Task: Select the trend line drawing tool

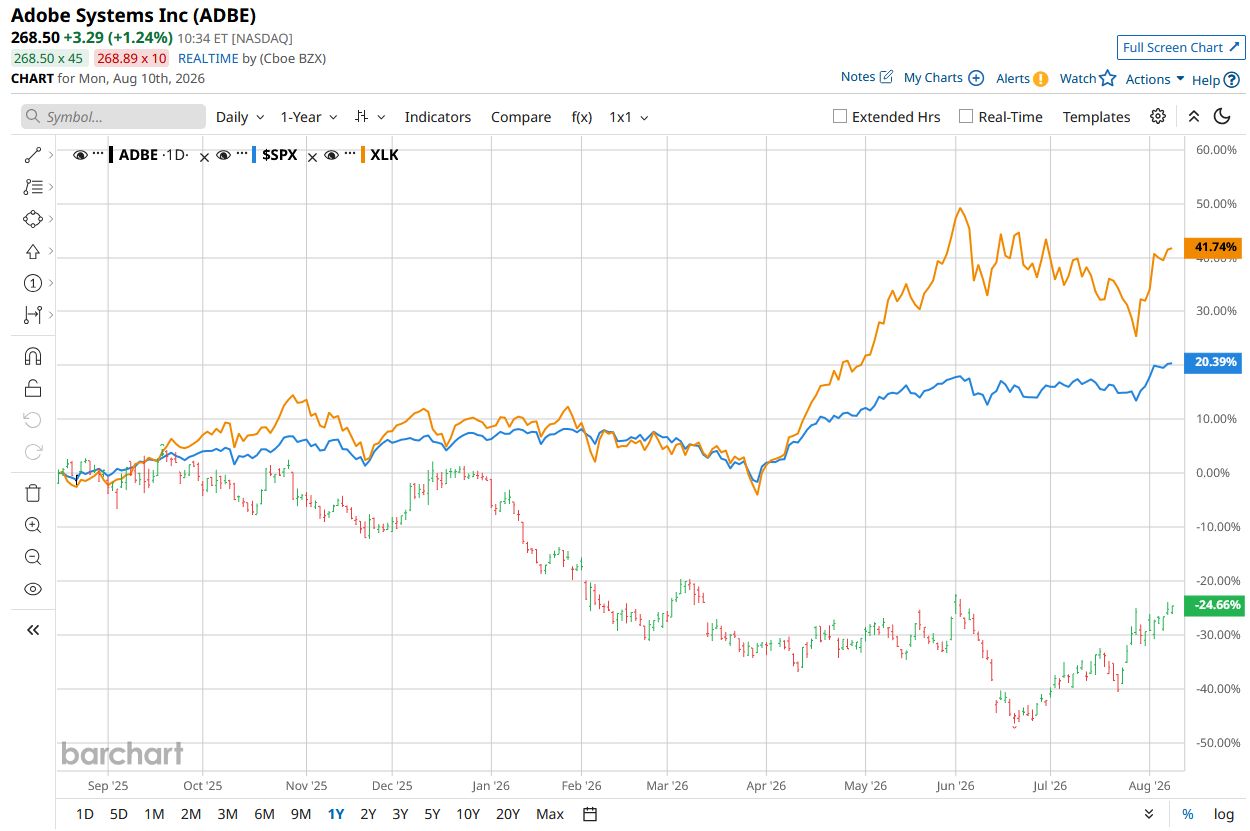Action: (33, 155)
